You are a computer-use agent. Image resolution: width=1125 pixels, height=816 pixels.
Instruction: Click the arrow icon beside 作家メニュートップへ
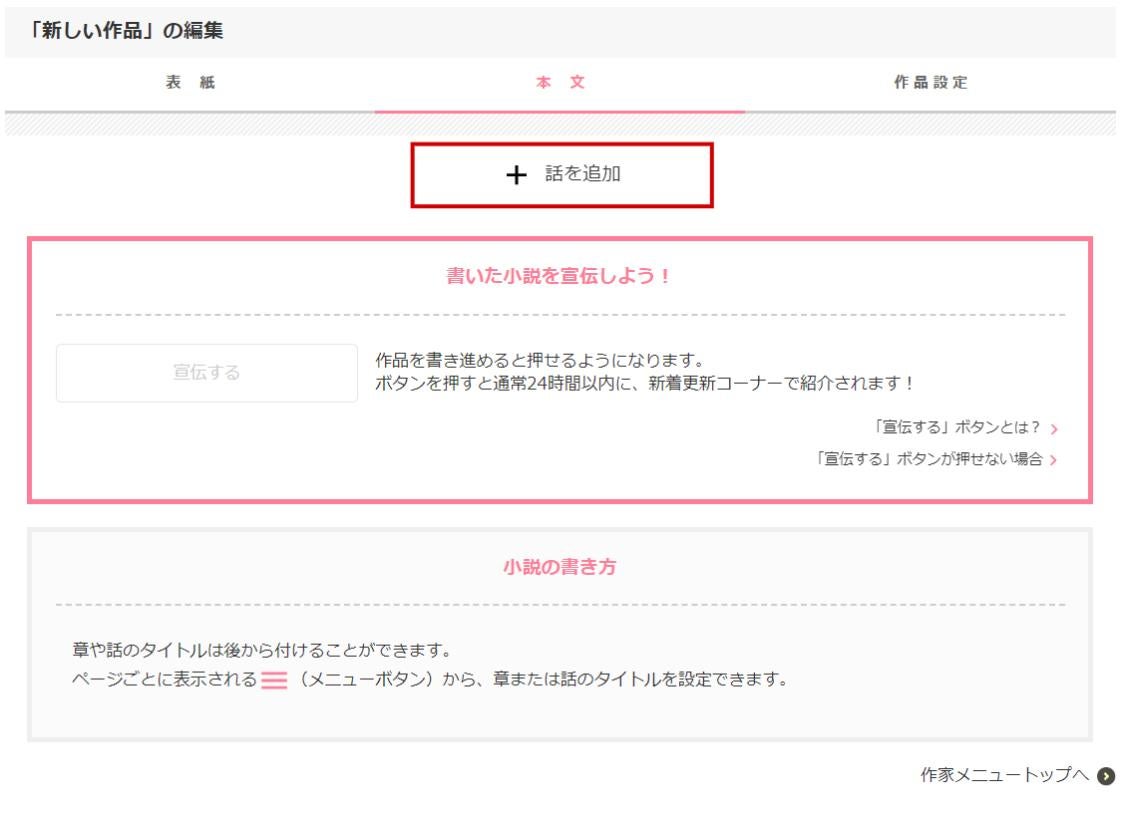(x=1107, y=775)
